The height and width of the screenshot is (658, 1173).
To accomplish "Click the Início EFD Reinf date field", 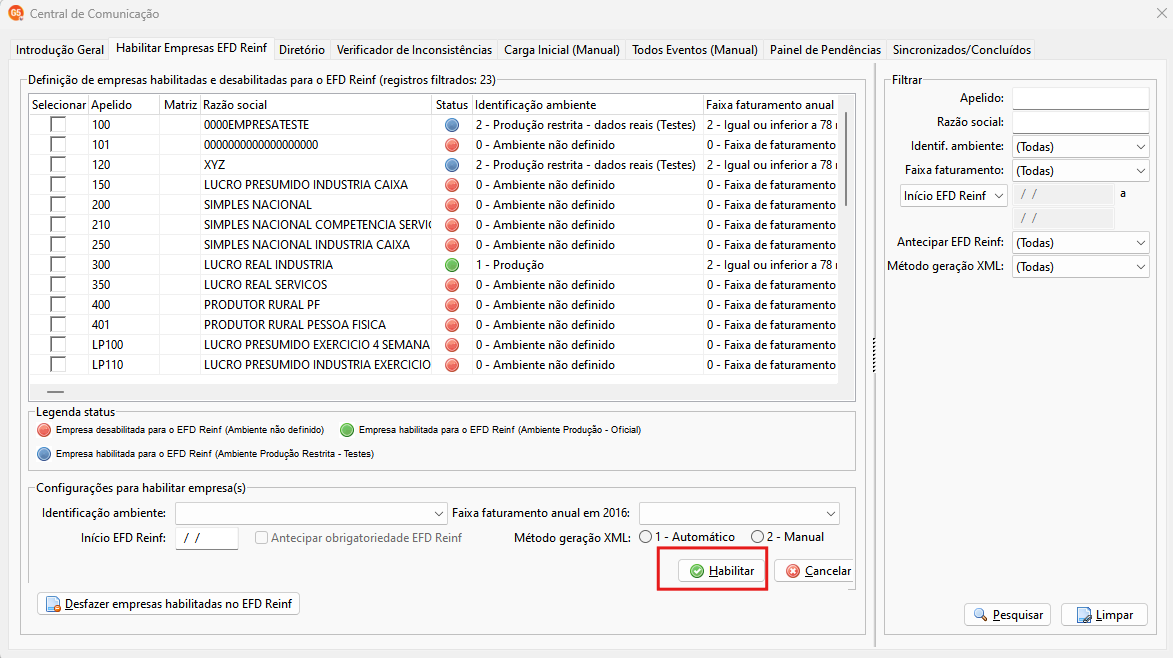I will (x=206, y=538).
